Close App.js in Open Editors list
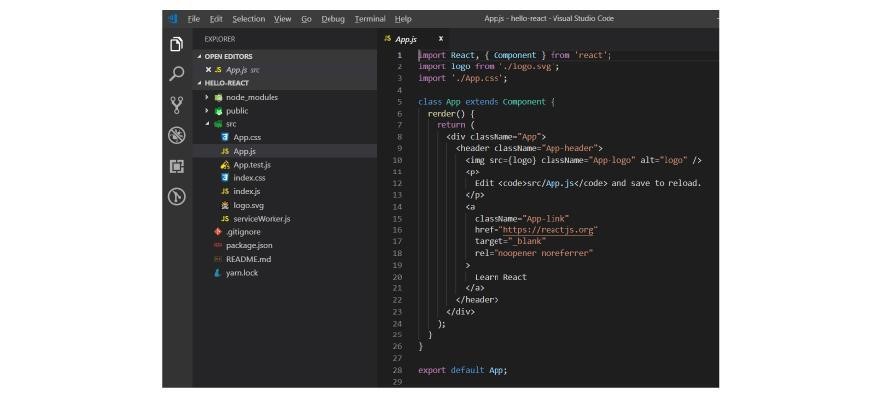This screenshot has width=880, height=397. coord(208,70)
